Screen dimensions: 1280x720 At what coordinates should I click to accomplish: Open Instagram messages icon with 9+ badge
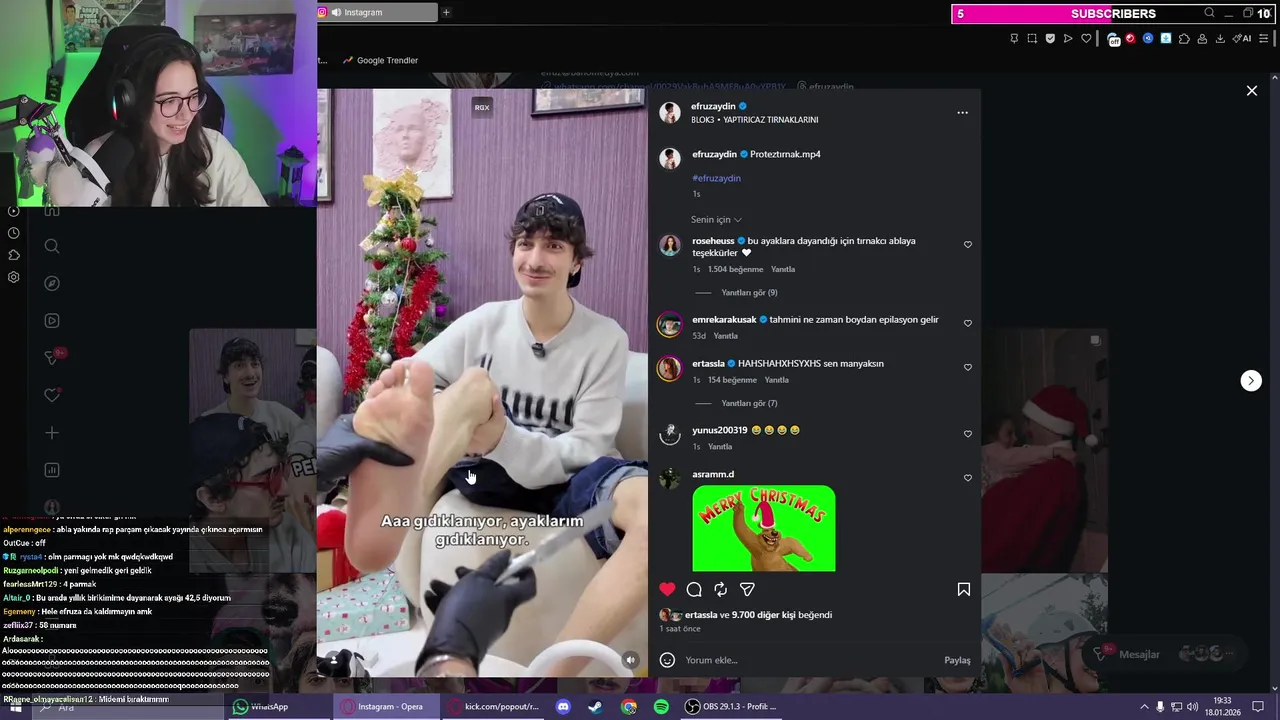[x=54, y=357]
